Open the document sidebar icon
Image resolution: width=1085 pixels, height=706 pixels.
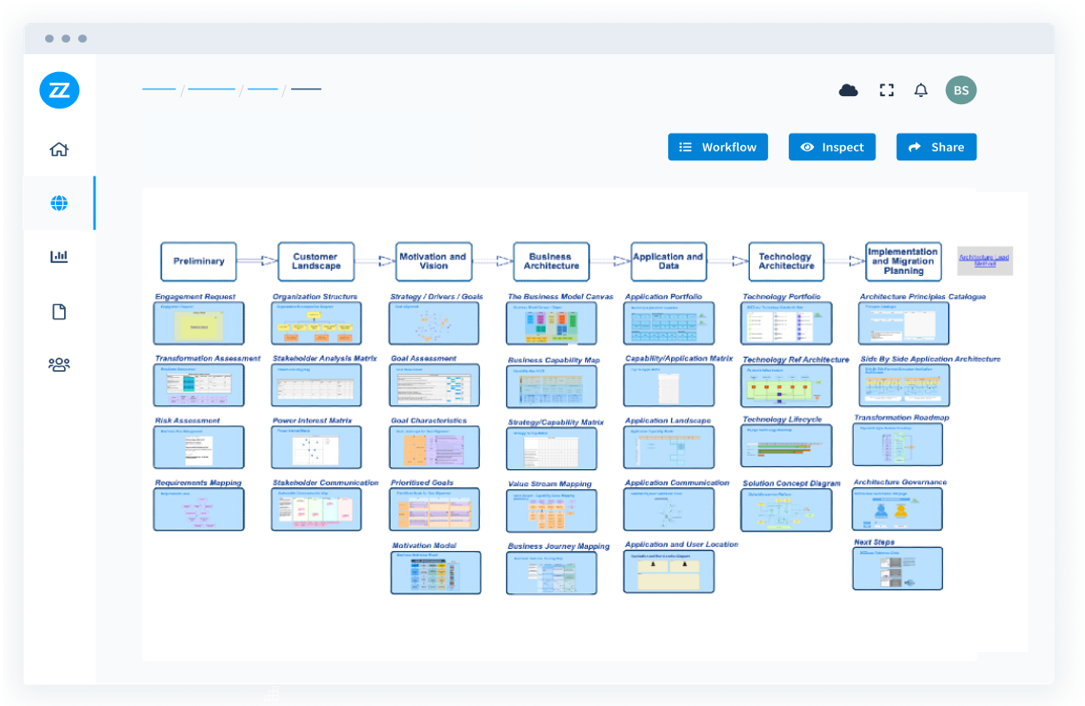tap(59, 311)
